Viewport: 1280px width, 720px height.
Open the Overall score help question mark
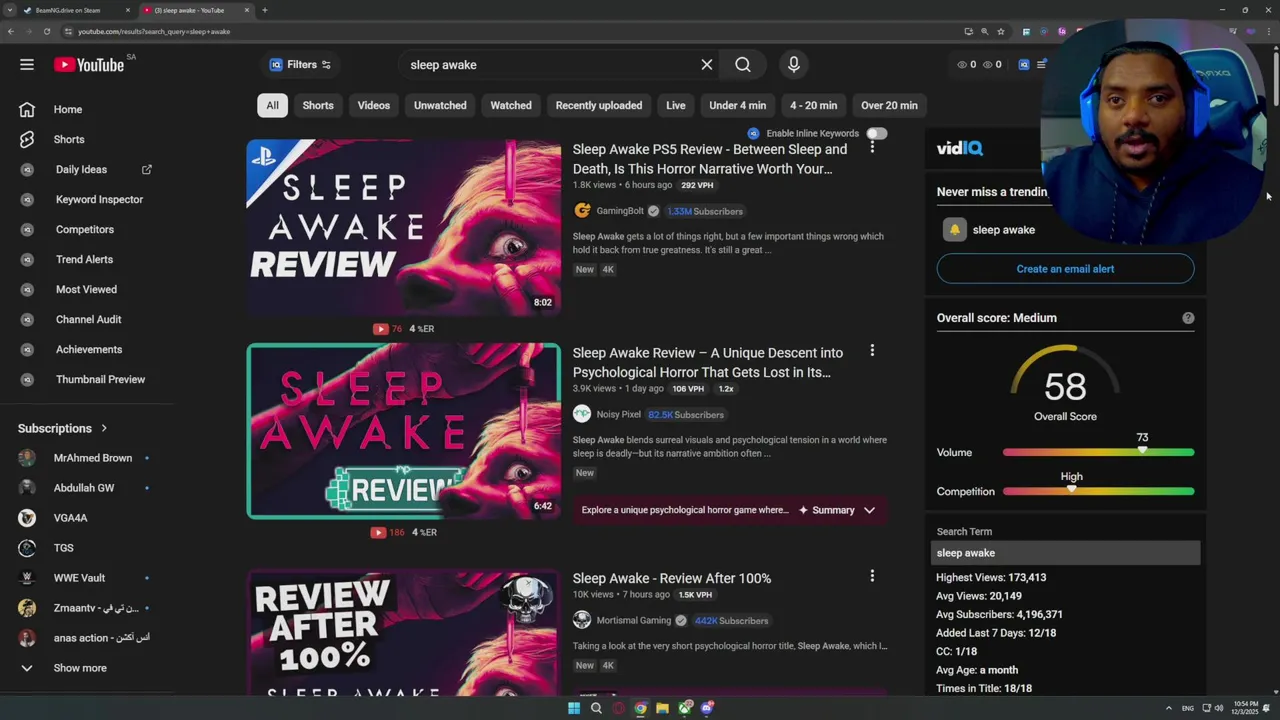point(1188,318)
